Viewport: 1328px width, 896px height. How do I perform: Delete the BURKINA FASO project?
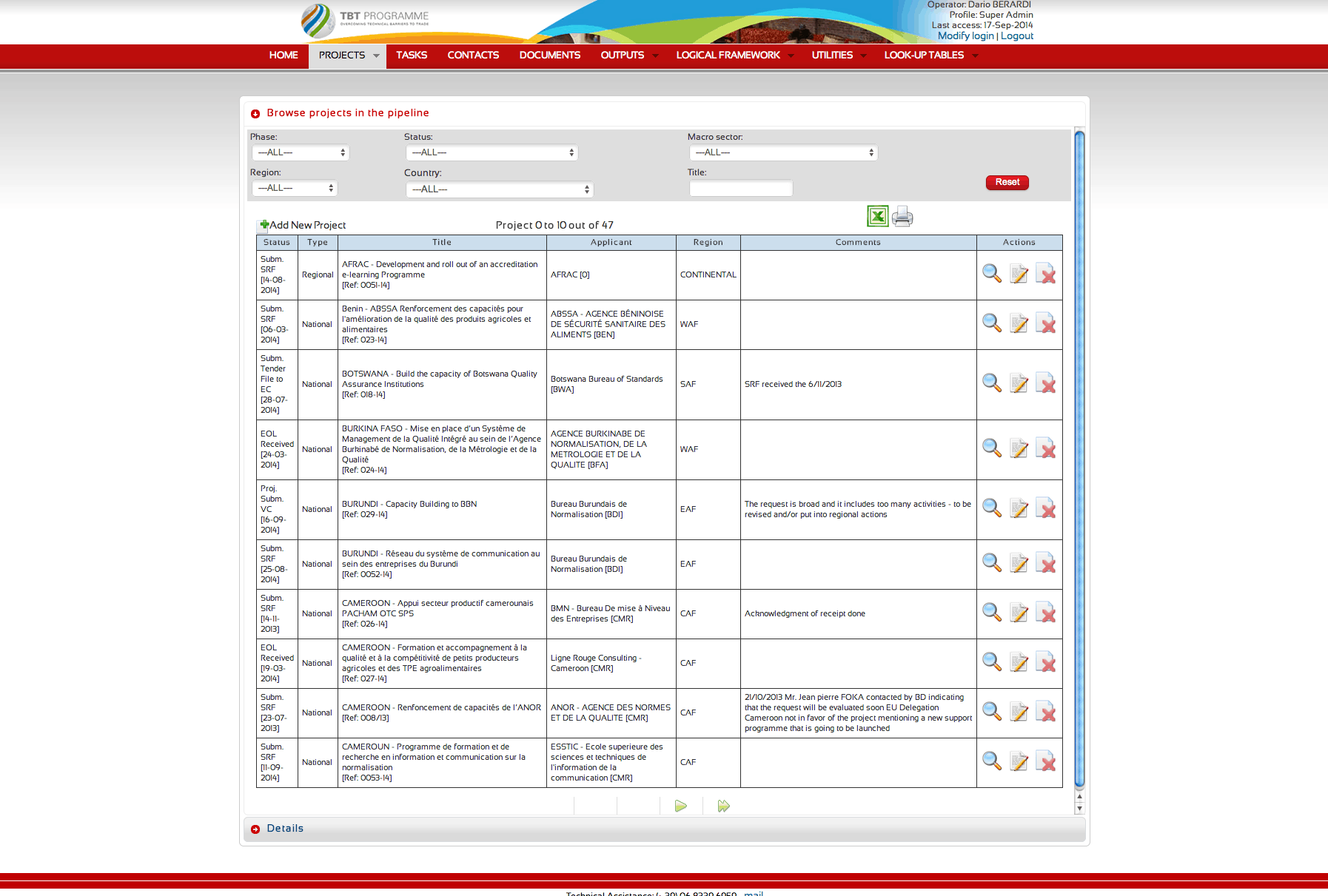(1046, 448)
